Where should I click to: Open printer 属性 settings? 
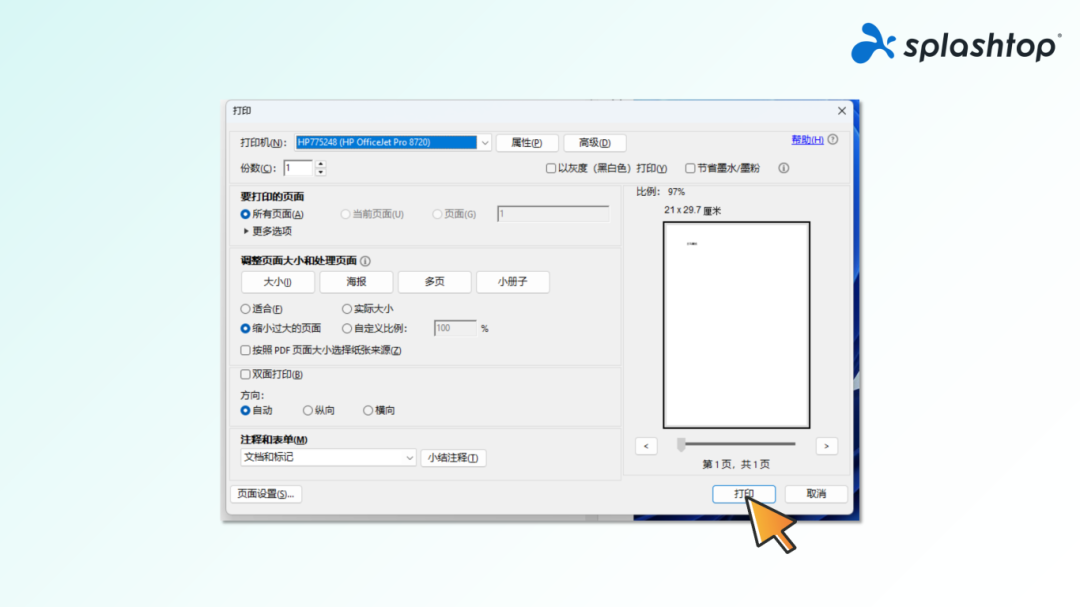527,142
